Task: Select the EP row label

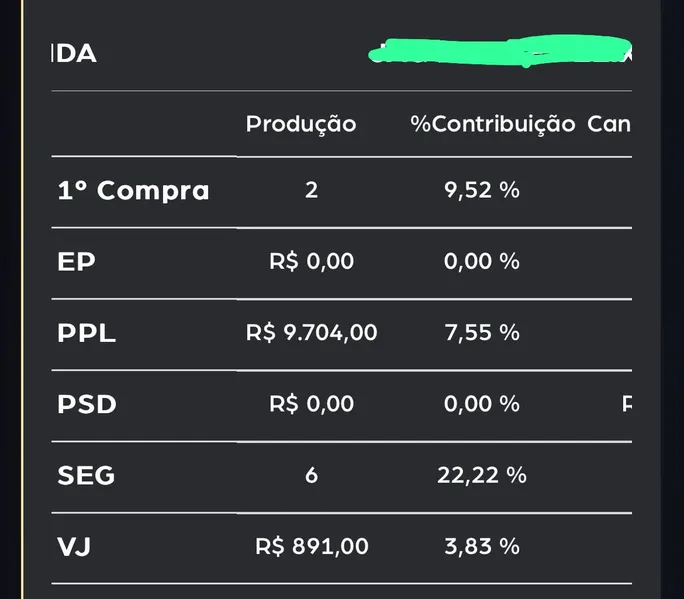Action: point(76,262)
